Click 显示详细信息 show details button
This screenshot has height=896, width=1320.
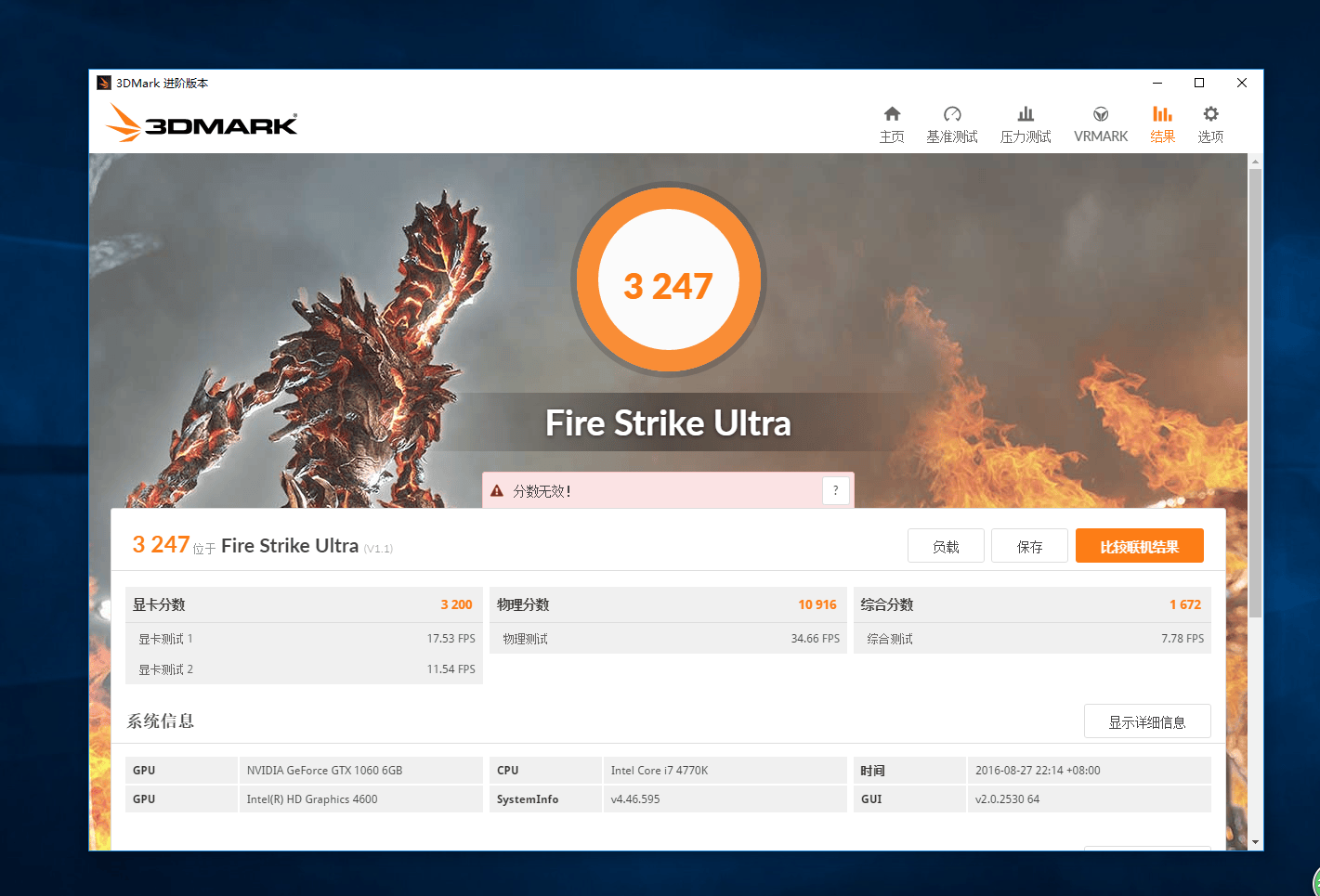1147,721
